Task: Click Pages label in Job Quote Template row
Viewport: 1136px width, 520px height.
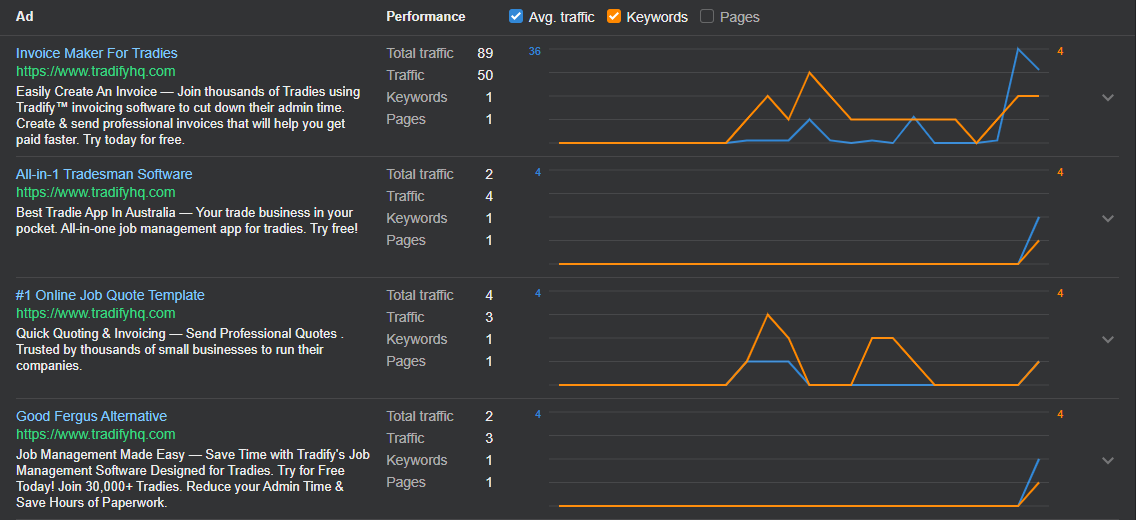Action: [404, 361]
